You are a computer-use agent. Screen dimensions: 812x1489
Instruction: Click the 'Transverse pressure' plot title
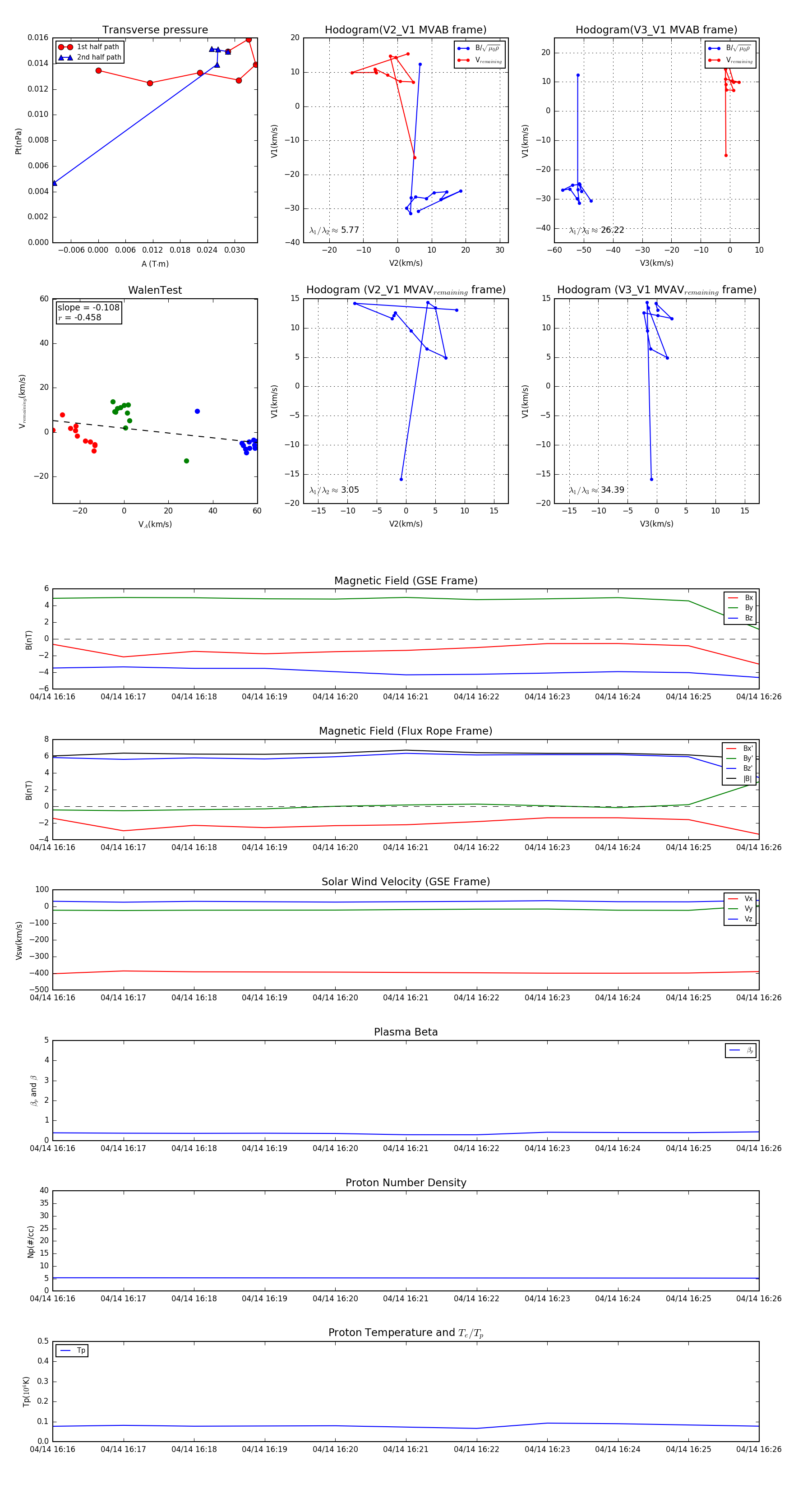coord(155,30)
